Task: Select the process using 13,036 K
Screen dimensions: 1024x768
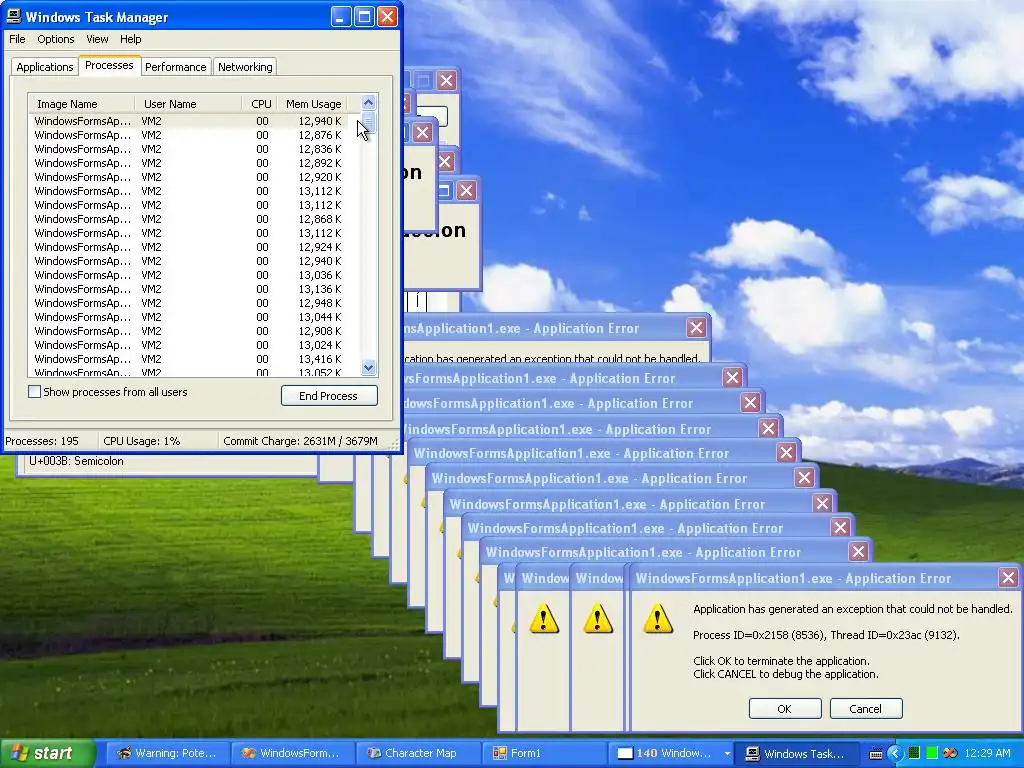Action: (193, 275)
